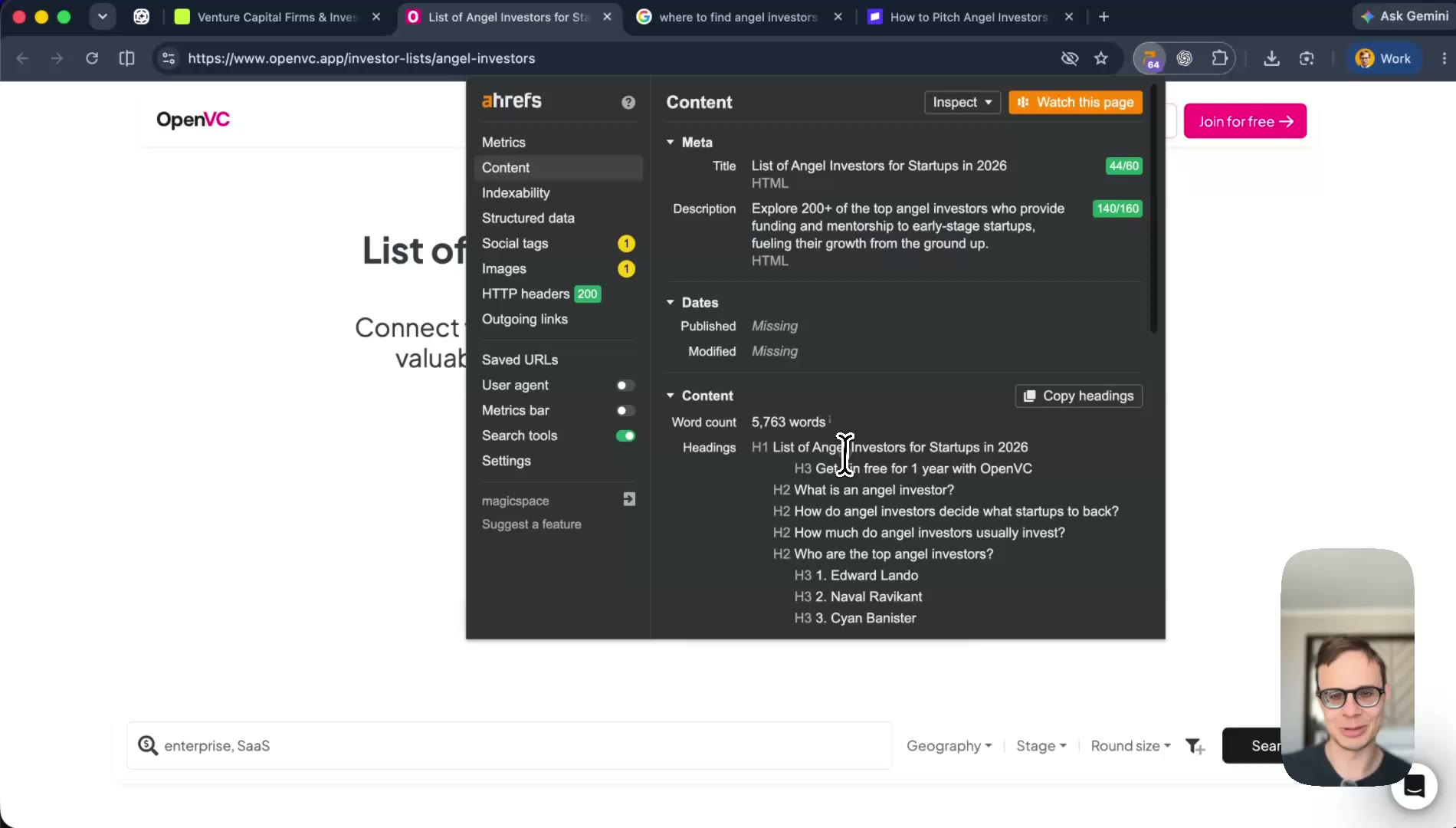
Task: Click the search magnifier icon in search field
Action: pos(148,745)
